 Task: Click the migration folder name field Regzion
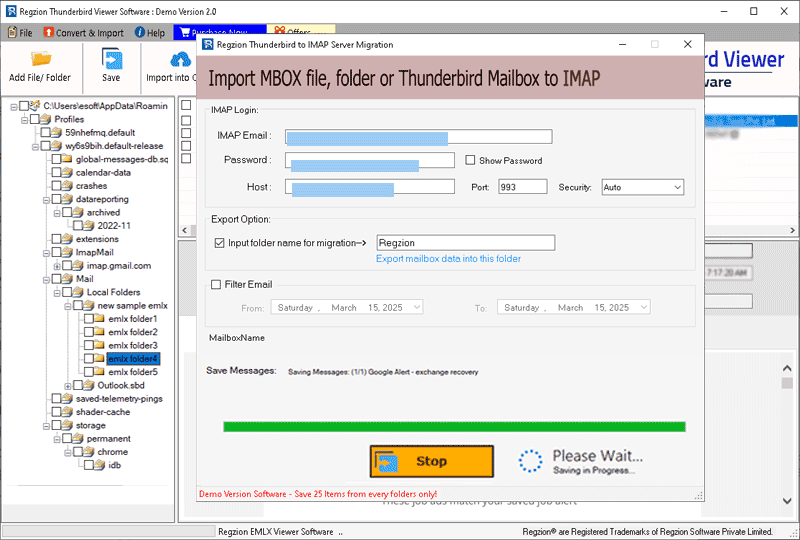click(465, 243)
